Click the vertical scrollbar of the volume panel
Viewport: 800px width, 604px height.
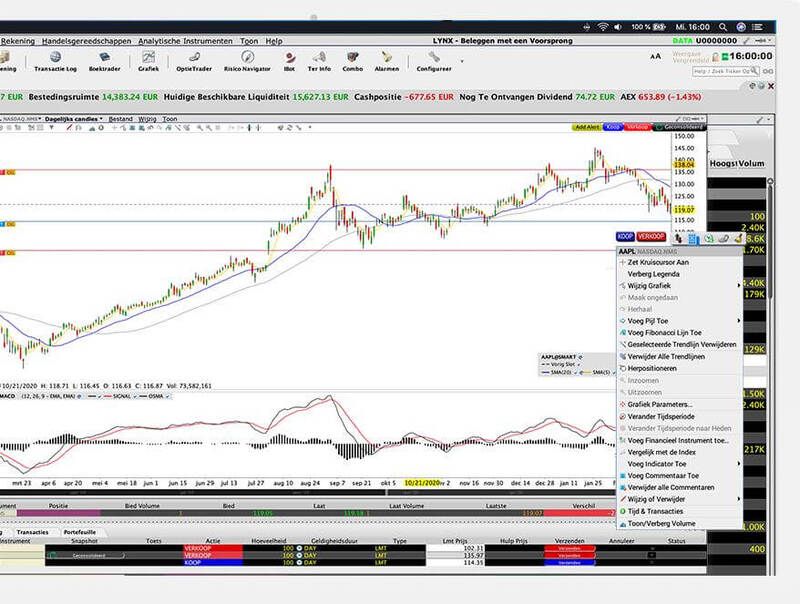click(x=770, y=240)
